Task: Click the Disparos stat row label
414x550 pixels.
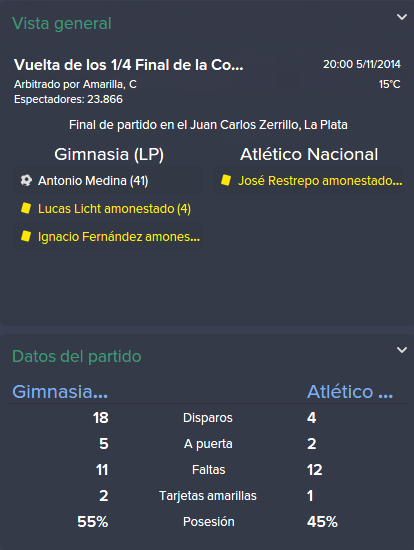Action: coord(208,418)
